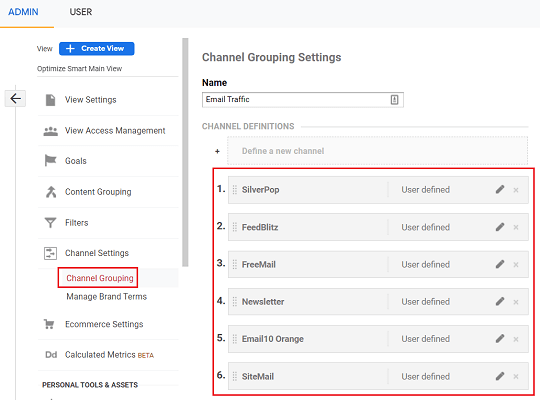Open View Settings
This screenshot has height=400, width=540.
pyautogui.click(x=91, y=100)
